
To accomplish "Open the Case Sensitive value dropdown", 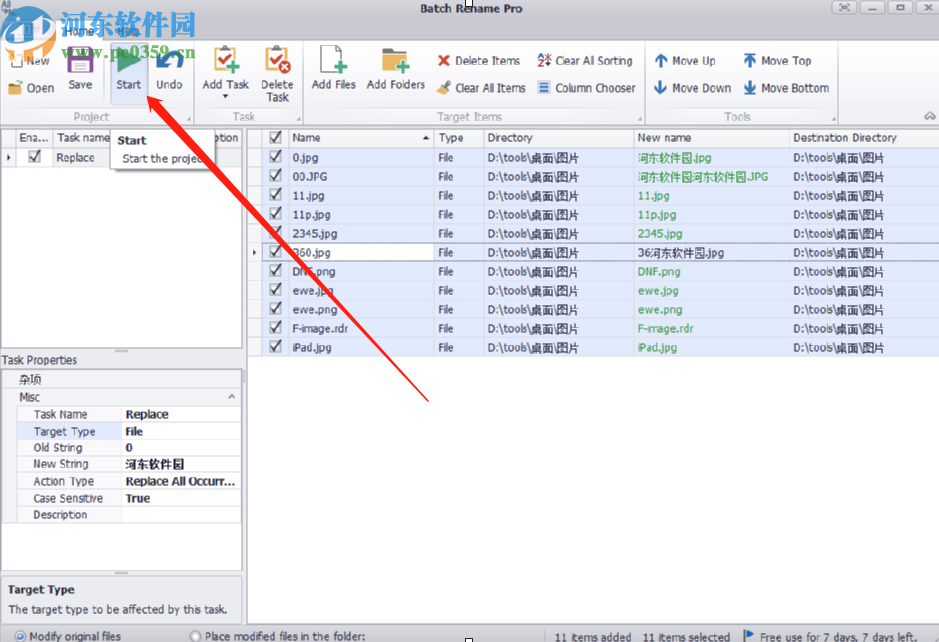I will (180, 498).
